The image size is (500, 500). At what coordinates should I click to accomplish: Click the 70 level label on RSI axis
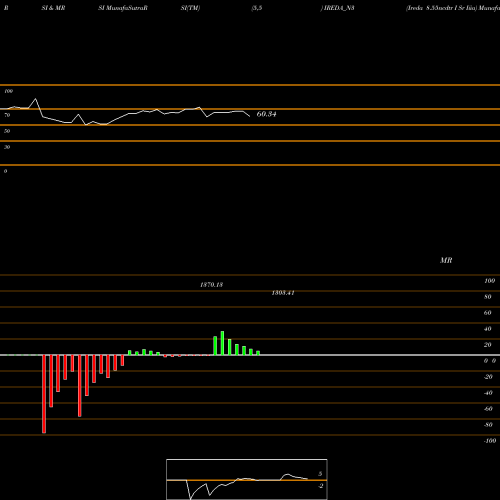pyautogui.click(x=7, y=115)
